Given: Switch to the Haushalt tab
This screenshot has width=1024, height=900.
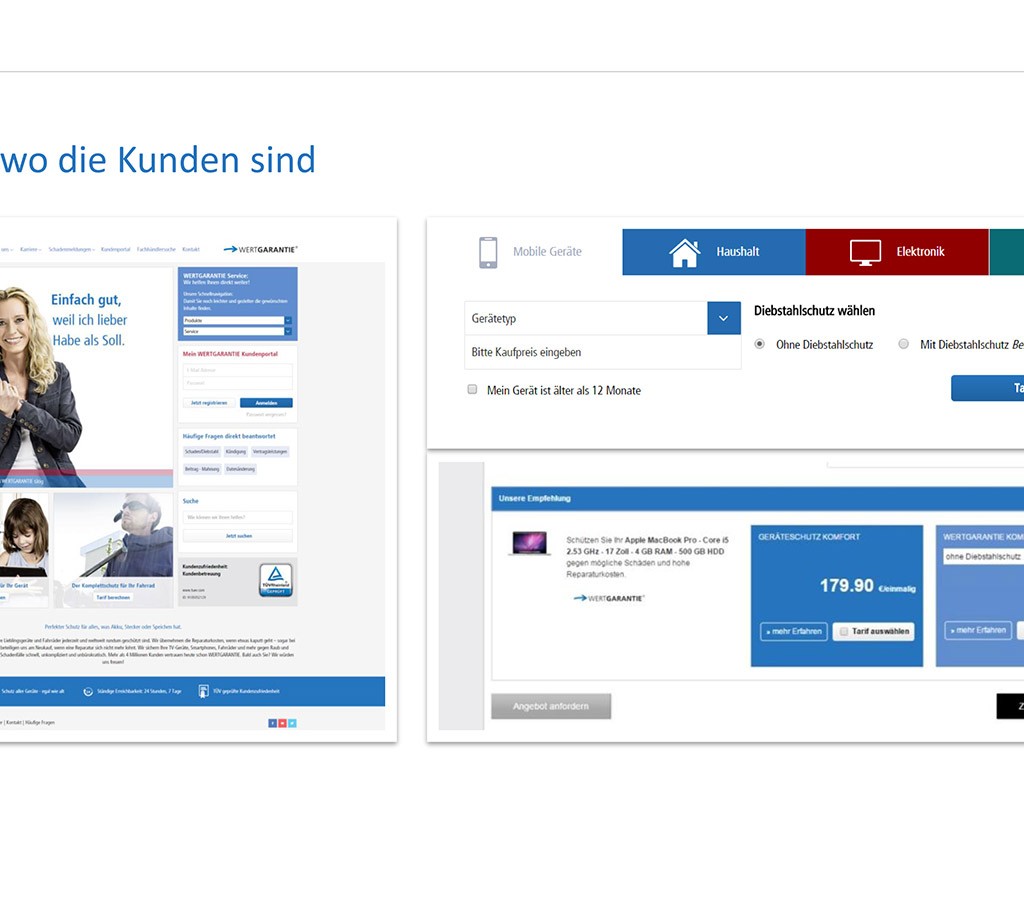Looking at the screenshot, I should point(714,252).
